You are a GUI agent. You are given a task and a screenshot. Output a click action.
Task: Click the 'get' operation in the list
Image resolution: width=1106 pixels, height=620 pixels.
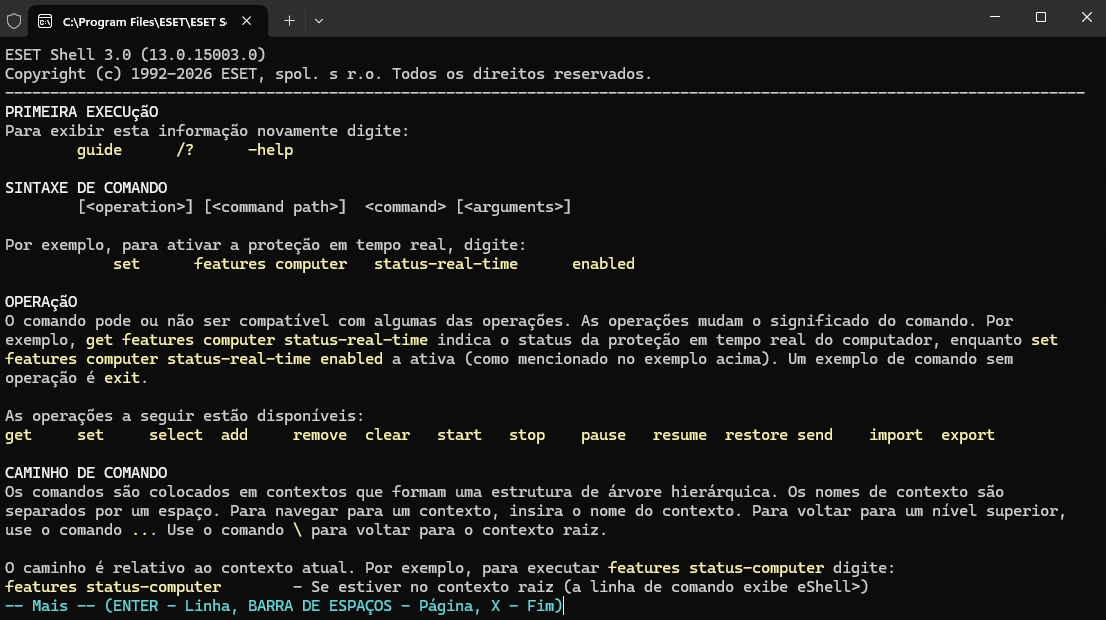tap(18, 436)
